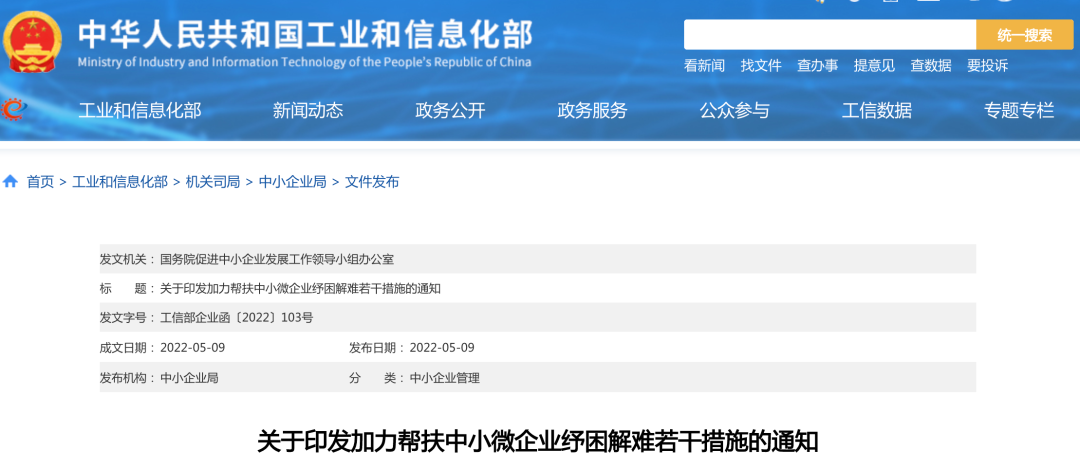Click the issuing agency 国务院促进中小企业发展工作领导小组办公室
Image resolution: width=1080 pixels, height=468 pixels.
point(277,259)
